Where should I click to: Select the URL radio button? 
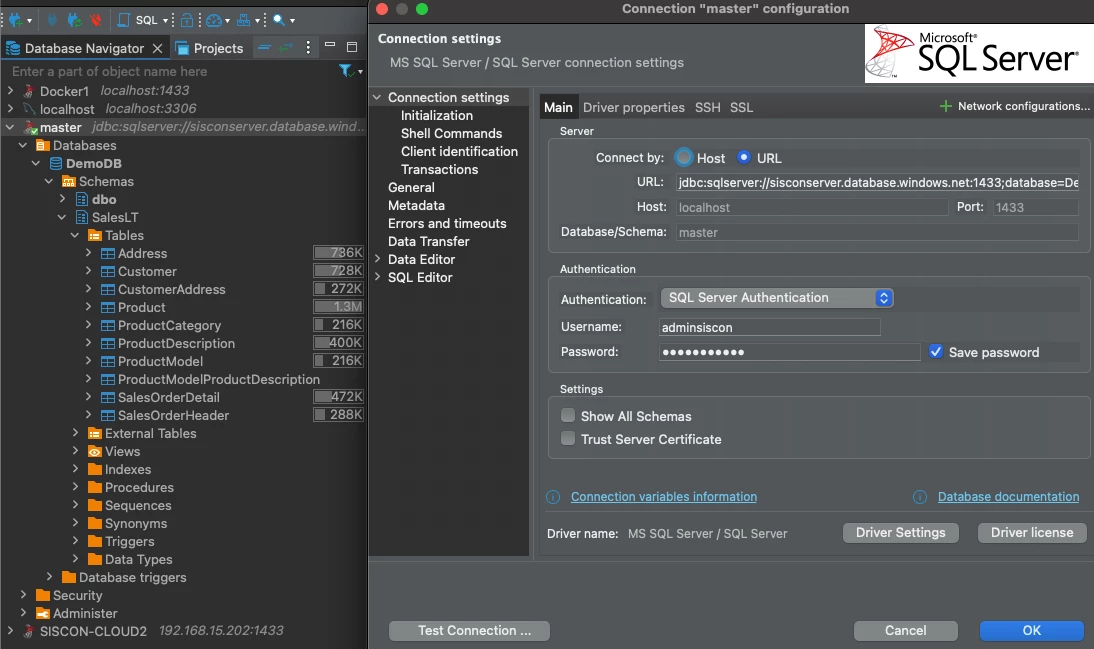coord(744,157)
